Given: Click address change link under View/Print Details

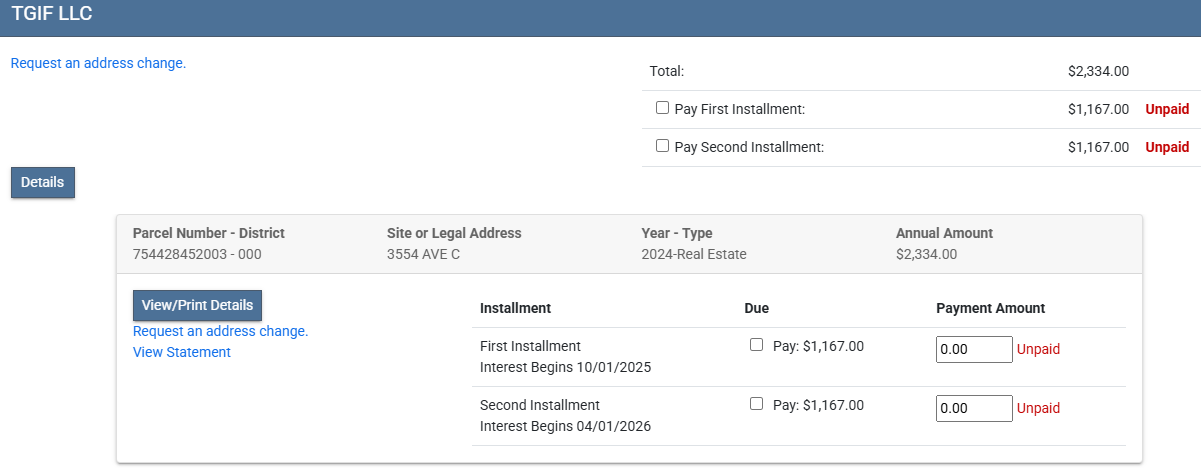Looking at the screenshot, I should click(220, 331).
